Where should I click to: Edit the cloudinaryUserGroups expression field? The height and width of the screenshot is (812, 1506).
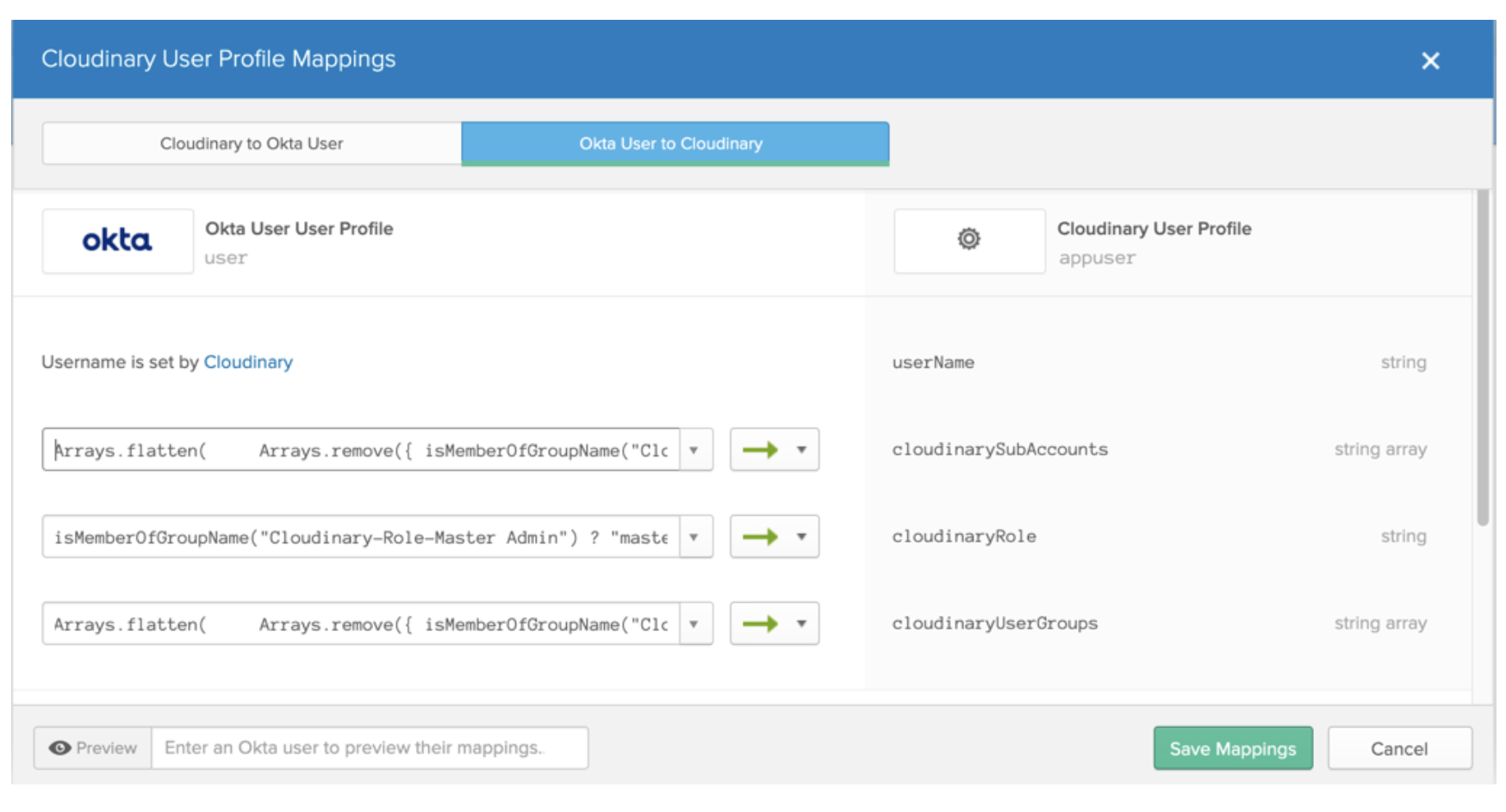361,624
